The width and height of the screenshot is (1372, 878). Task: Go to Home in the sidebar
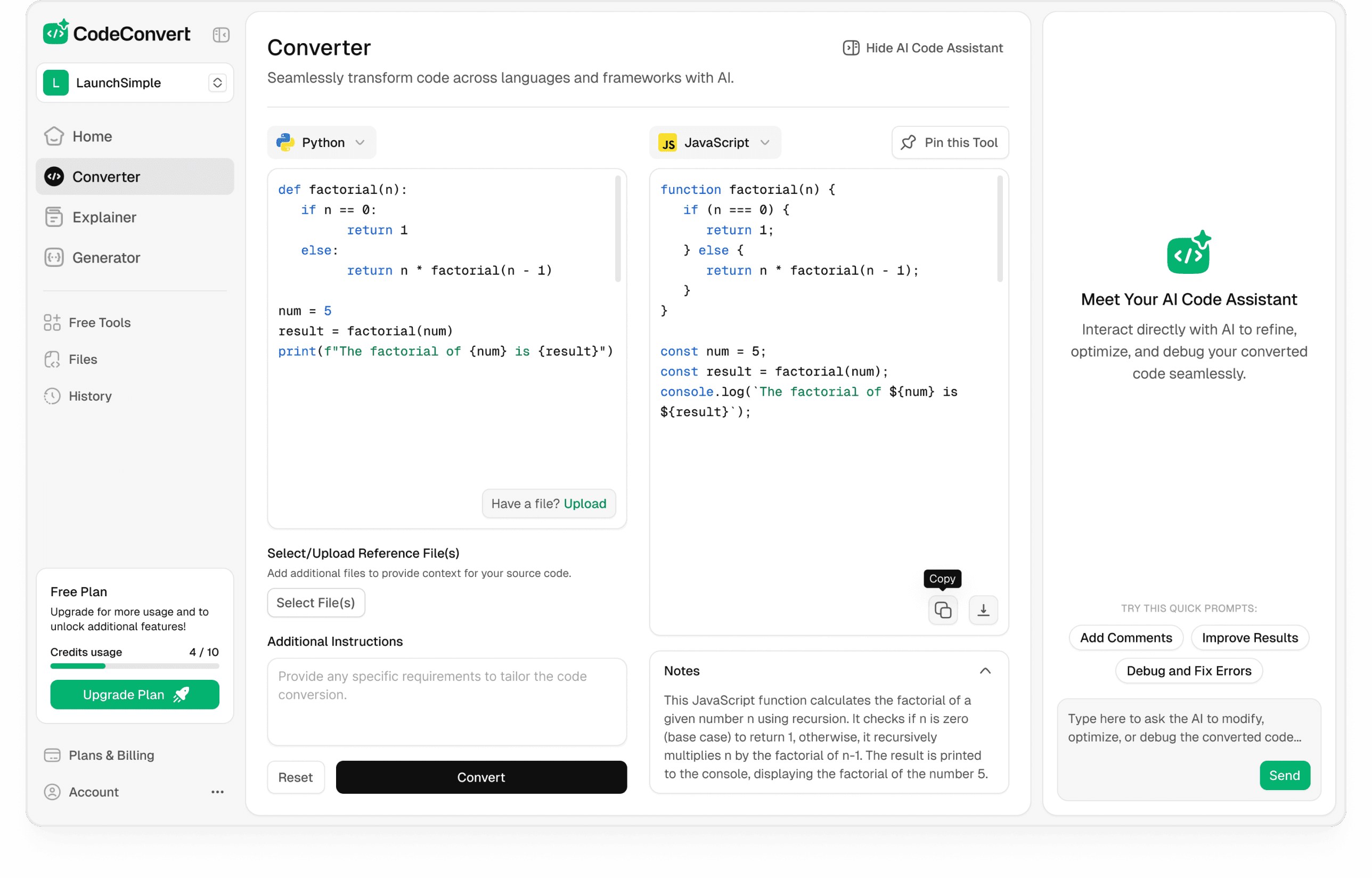92,136
